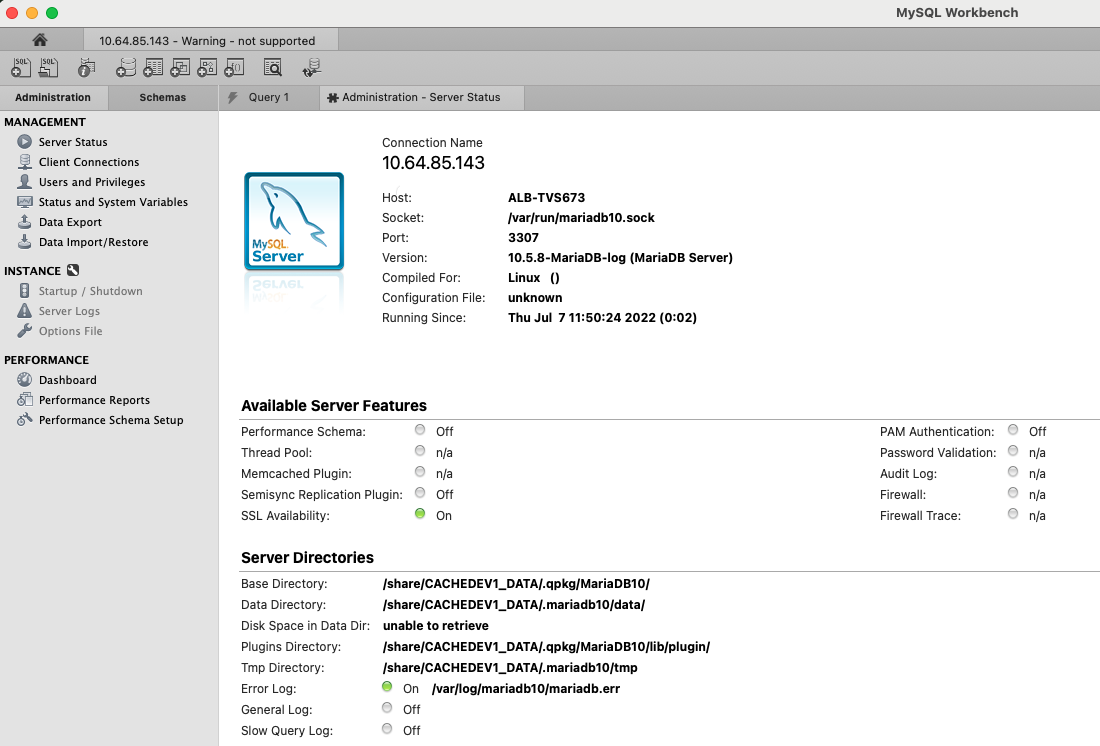Select Administration - Server Status tab
This screenshot has height=746, width=1100.
[x=422, y=98]
